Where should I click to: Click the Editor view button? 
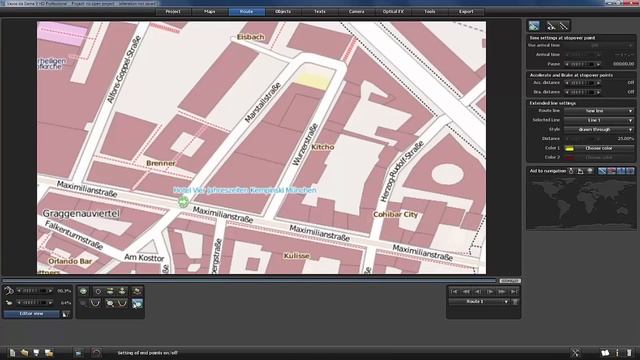[x=32, y=314]
